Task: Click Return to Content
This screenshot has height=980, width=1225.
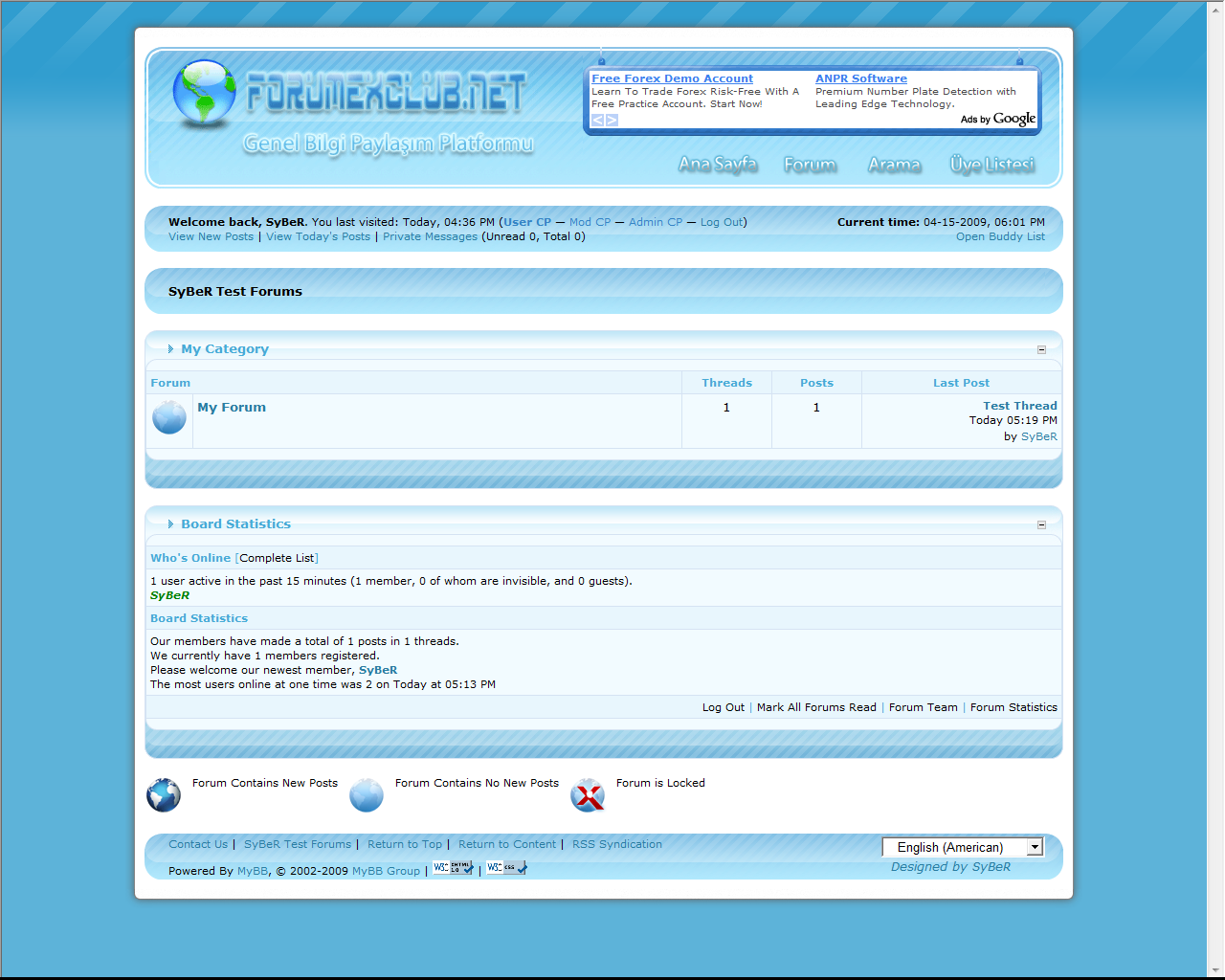Action: 507,844
